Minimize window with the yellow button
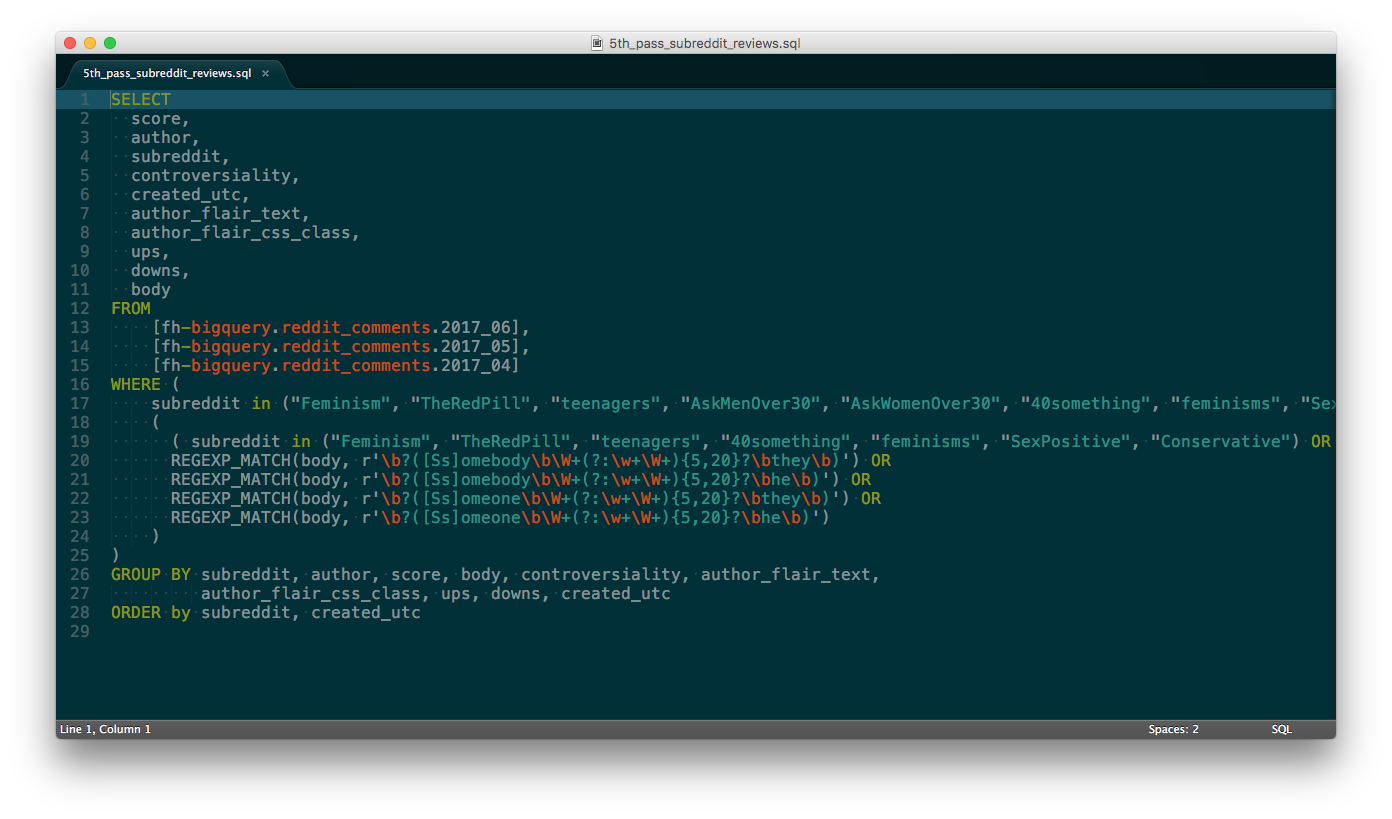The height and width of the screenshot is (819, 1392). pyautogui.click(x=90, y=43)
